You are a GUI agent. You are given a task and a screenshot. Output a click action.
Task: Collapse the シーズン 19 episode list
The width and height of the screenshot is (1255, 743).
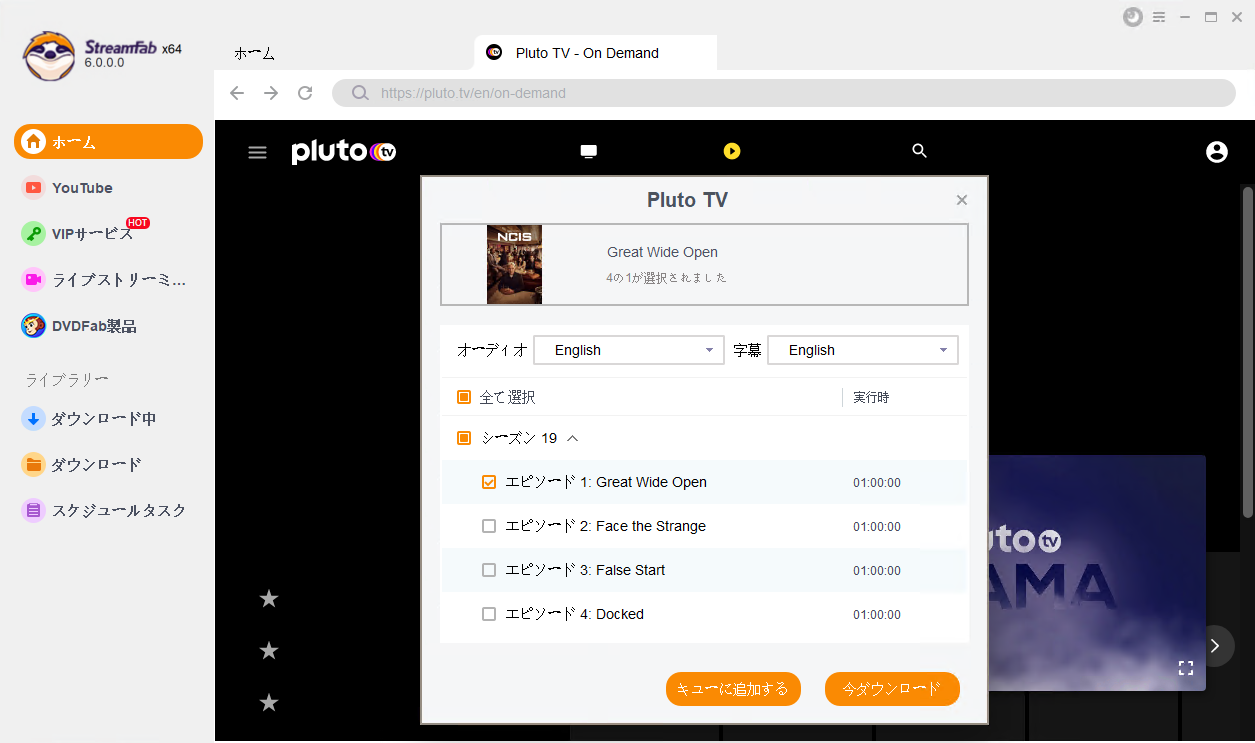[573, 438]
